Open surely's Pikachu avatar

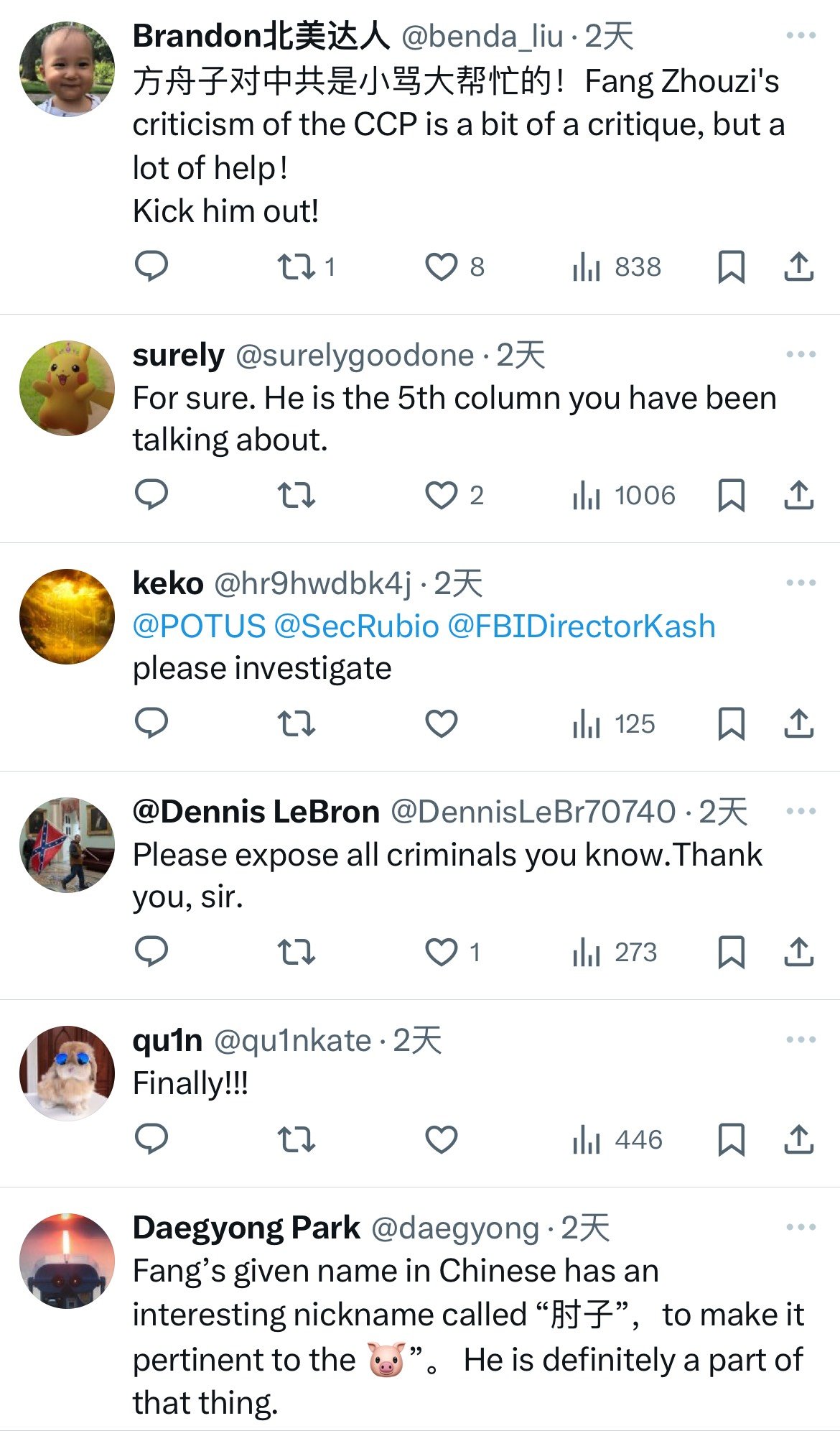coord(67,388)
